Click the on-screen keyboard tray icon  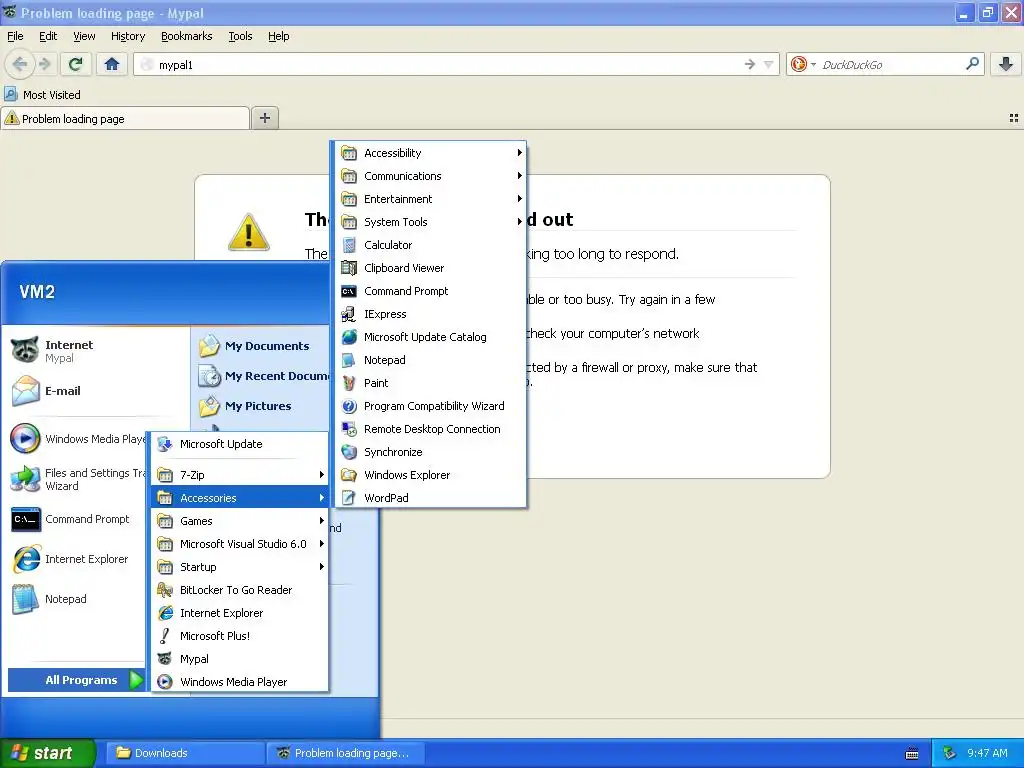click(912, 754)
